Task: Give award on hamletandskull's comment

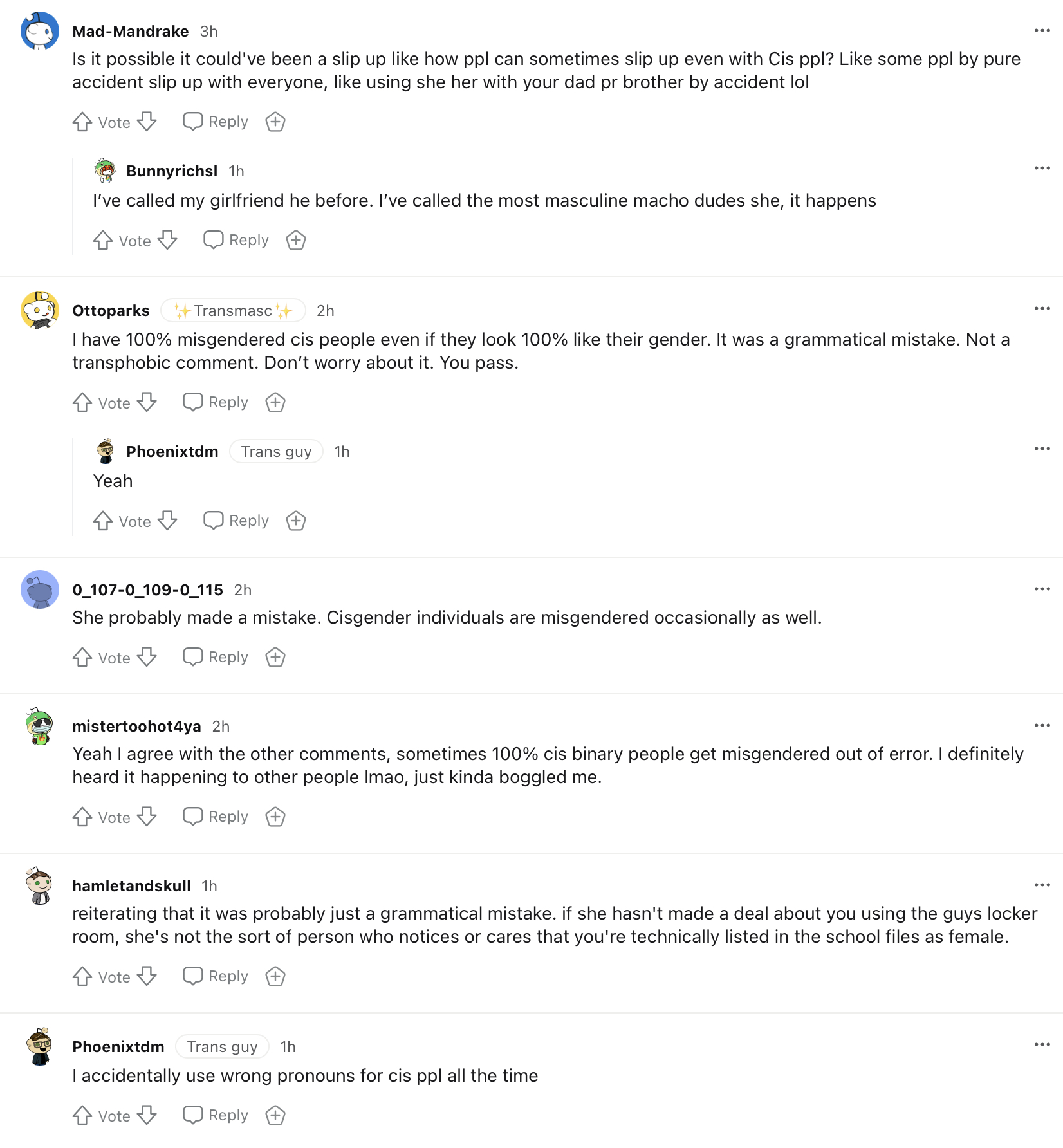Action: 275,976
